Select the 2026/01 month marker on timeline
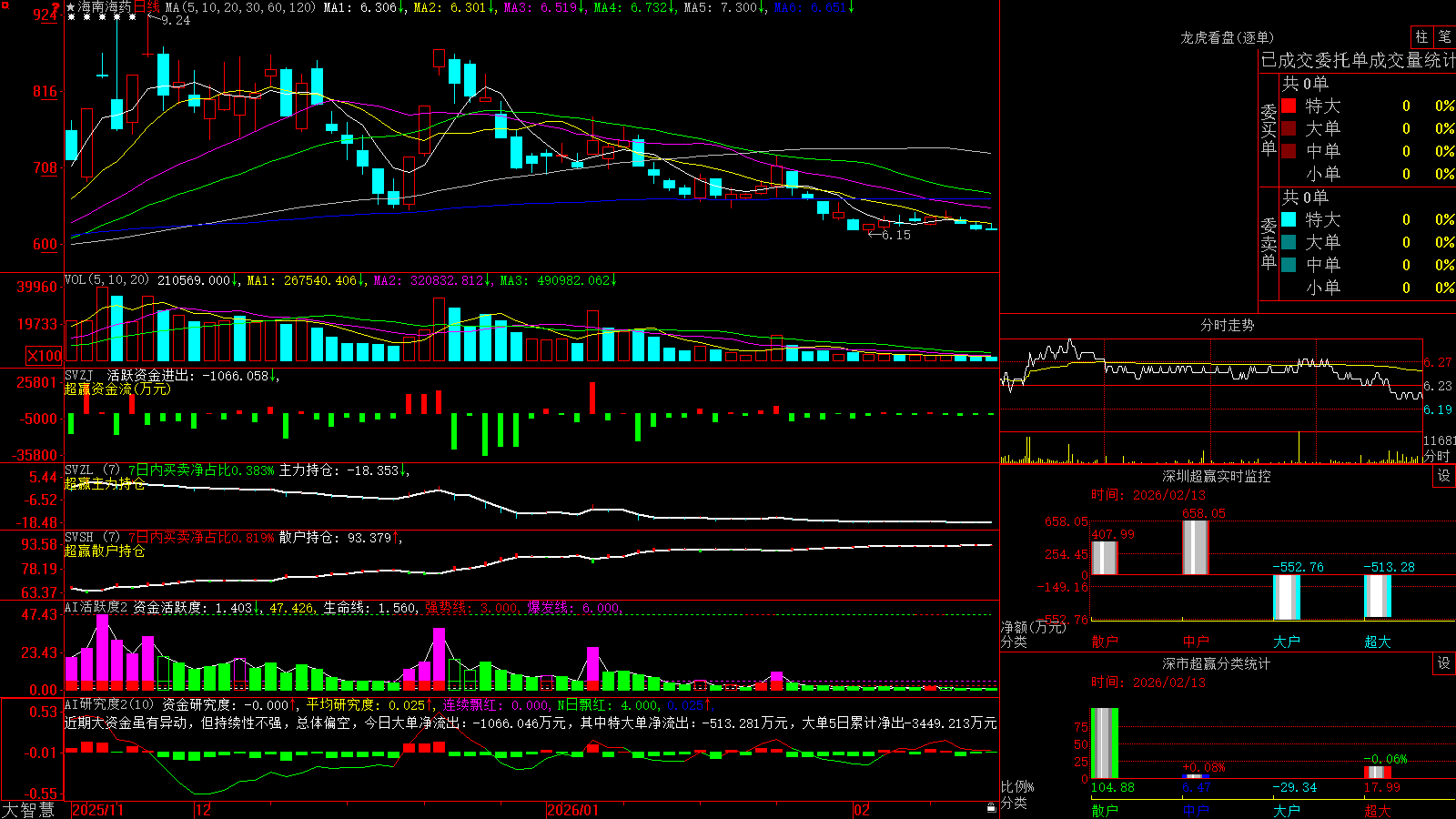Screen dimensions: 1456x819 coord(572,810)
